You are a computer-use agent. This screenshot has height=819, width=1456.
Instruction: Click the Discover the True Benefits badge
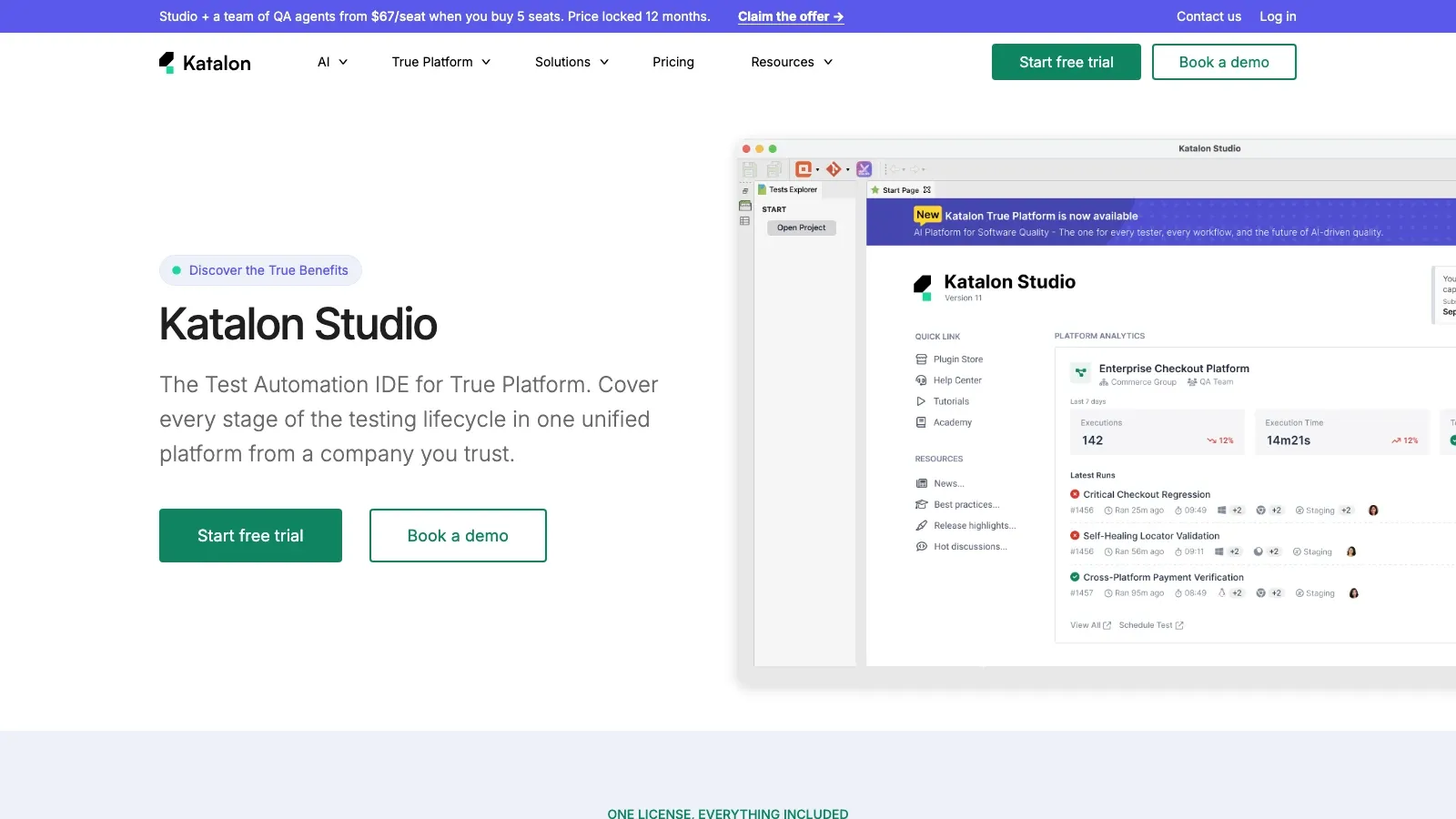tap(260, 270)
